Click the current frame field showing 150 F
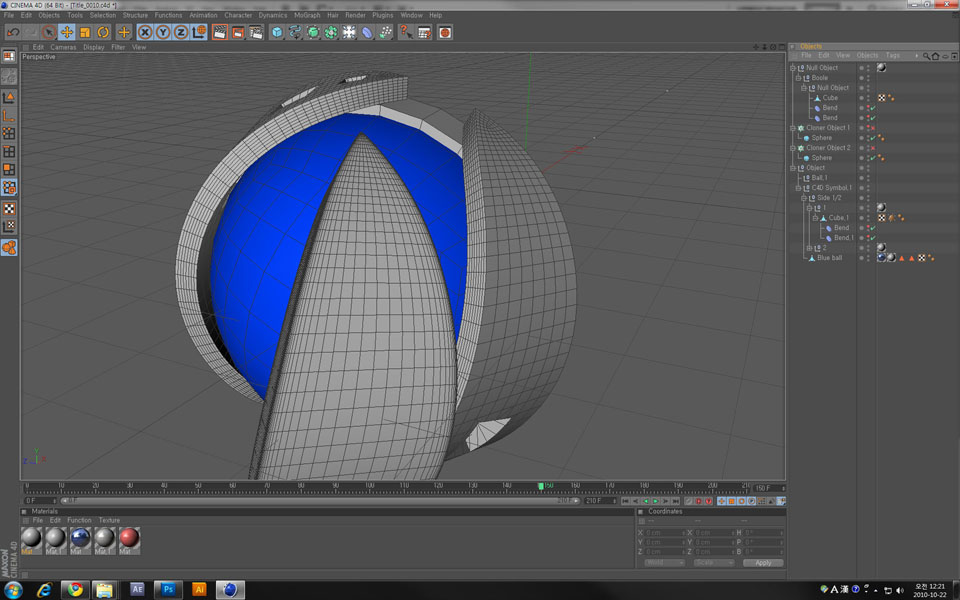Image resolution: width=960 pixels, height=600 pixels. tap(768, 489)
